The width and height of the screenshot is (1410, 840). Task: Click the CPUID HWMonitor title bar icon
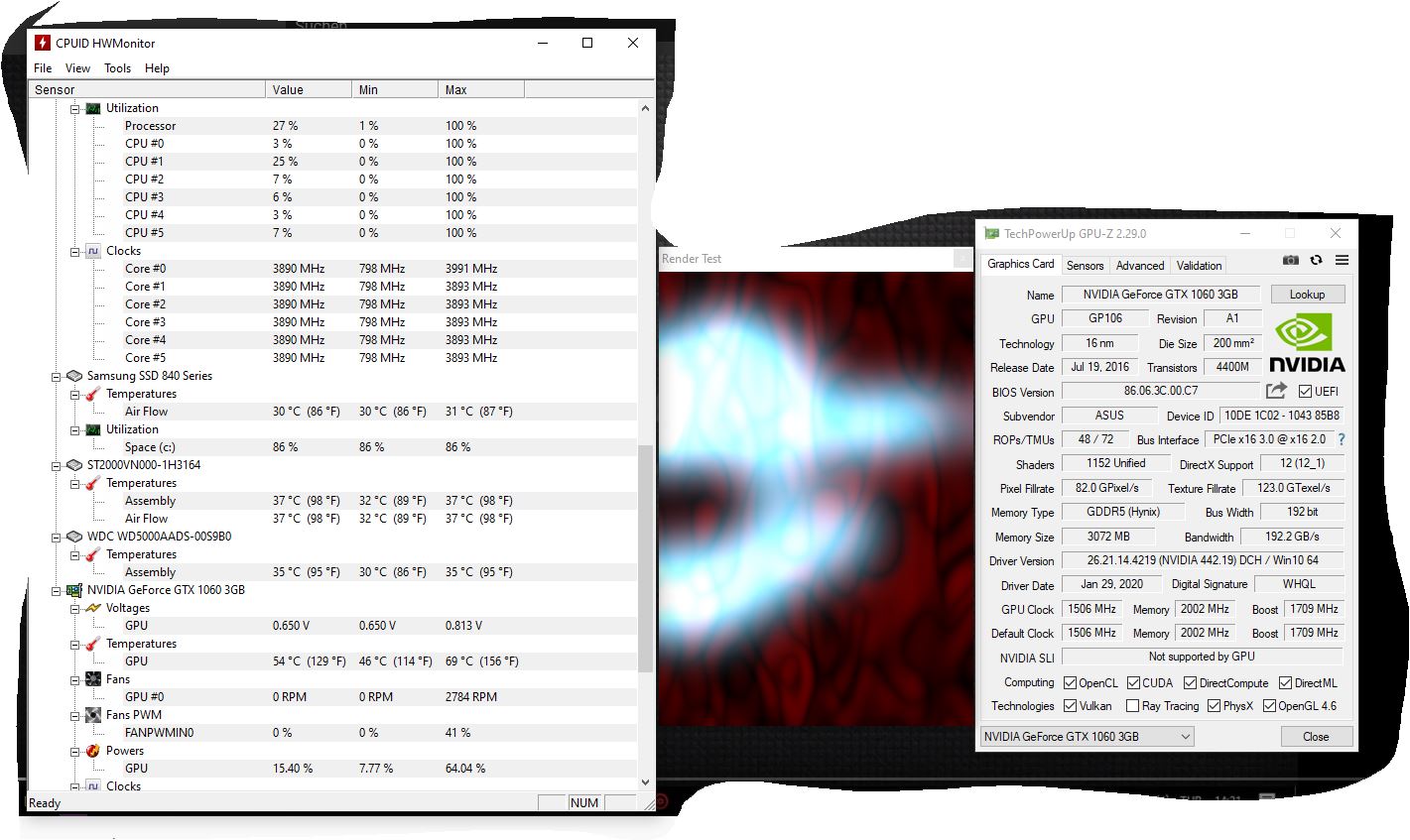(x=42, y=43)
